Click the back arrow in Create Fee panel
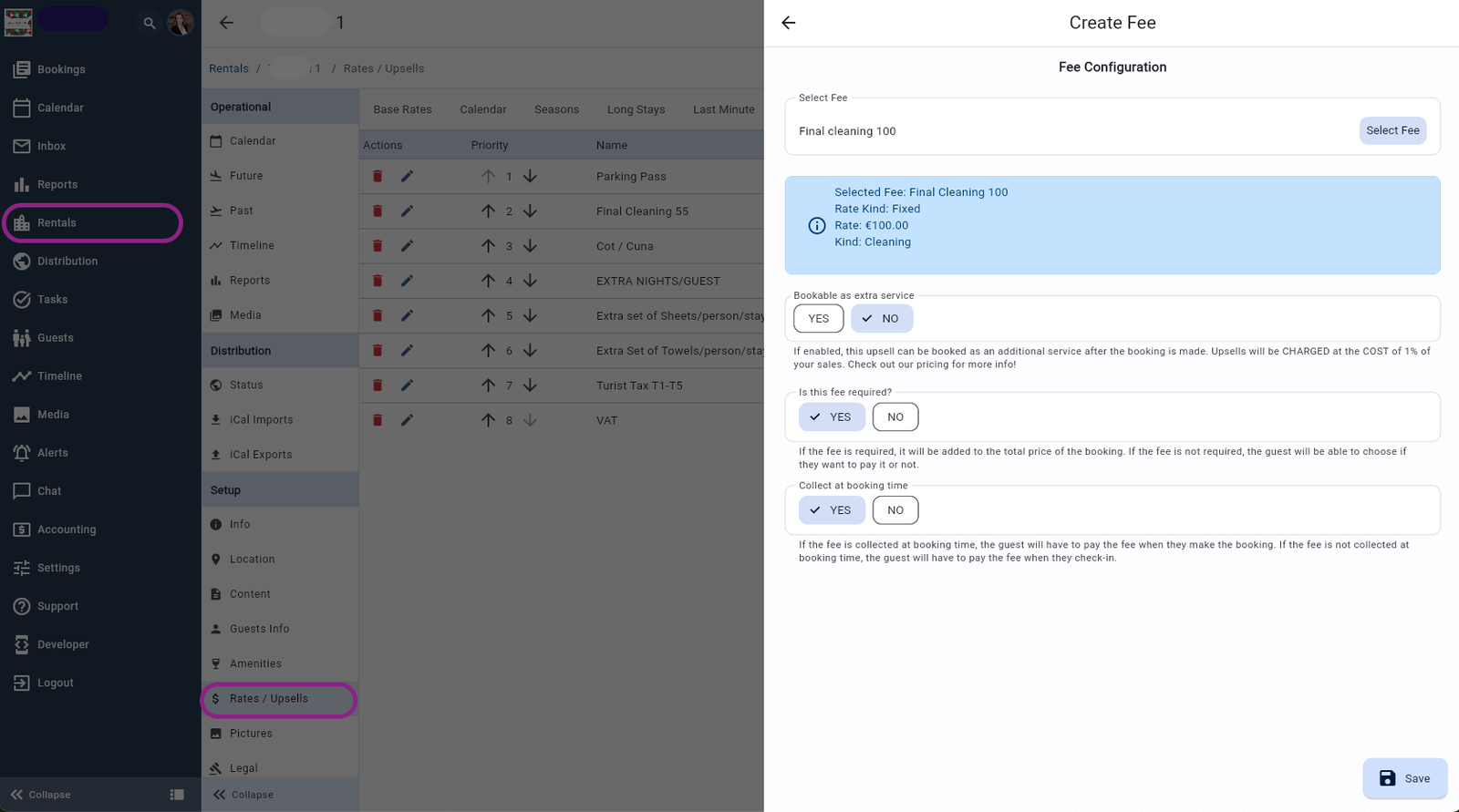This screenshot has width=1459, height=812. tap(789, 23)
